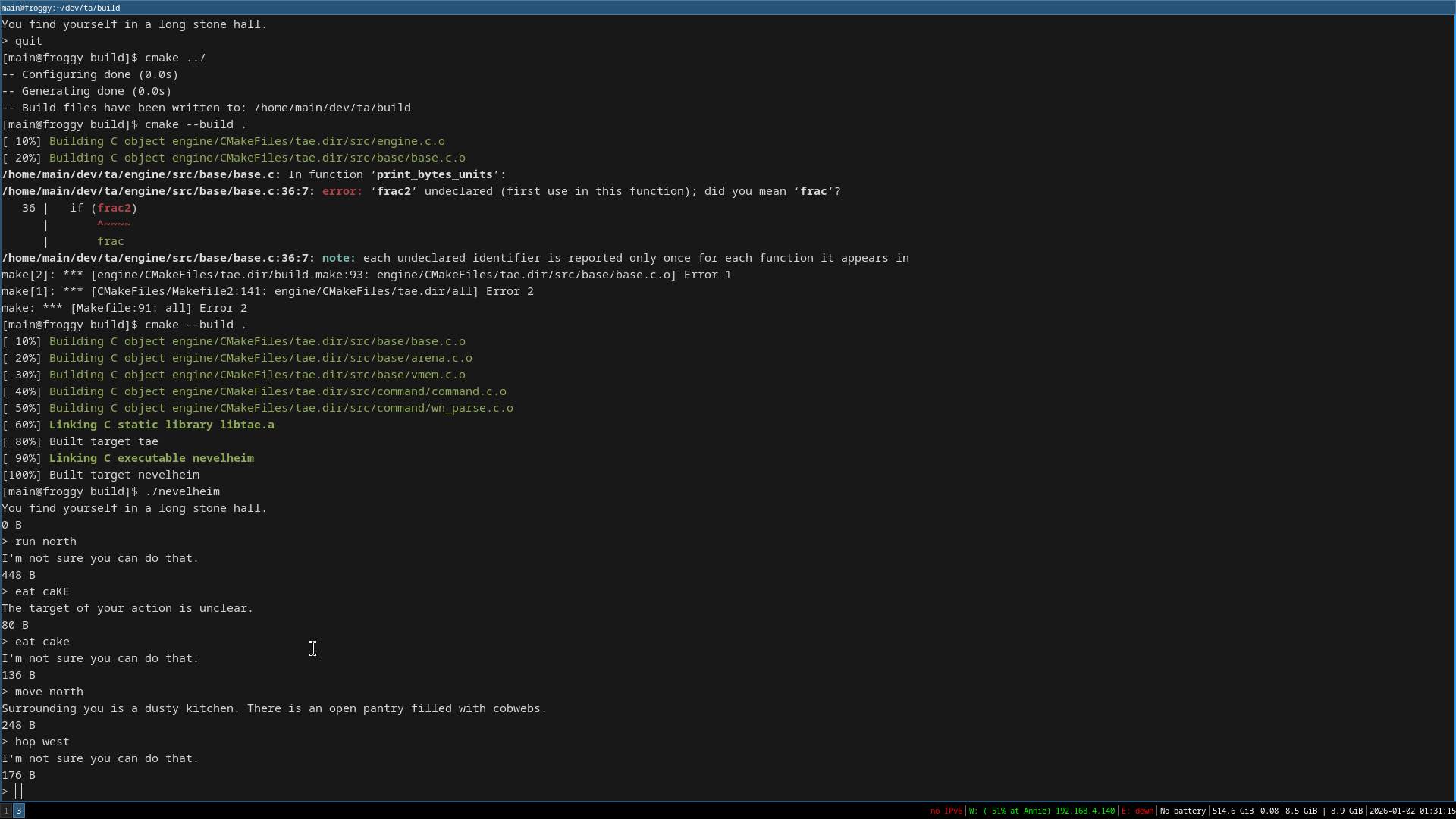The height and width of the screenshot is (819, 1456).
Task: Switch to workspace 1 in the bar
Action: pos(6,811)
